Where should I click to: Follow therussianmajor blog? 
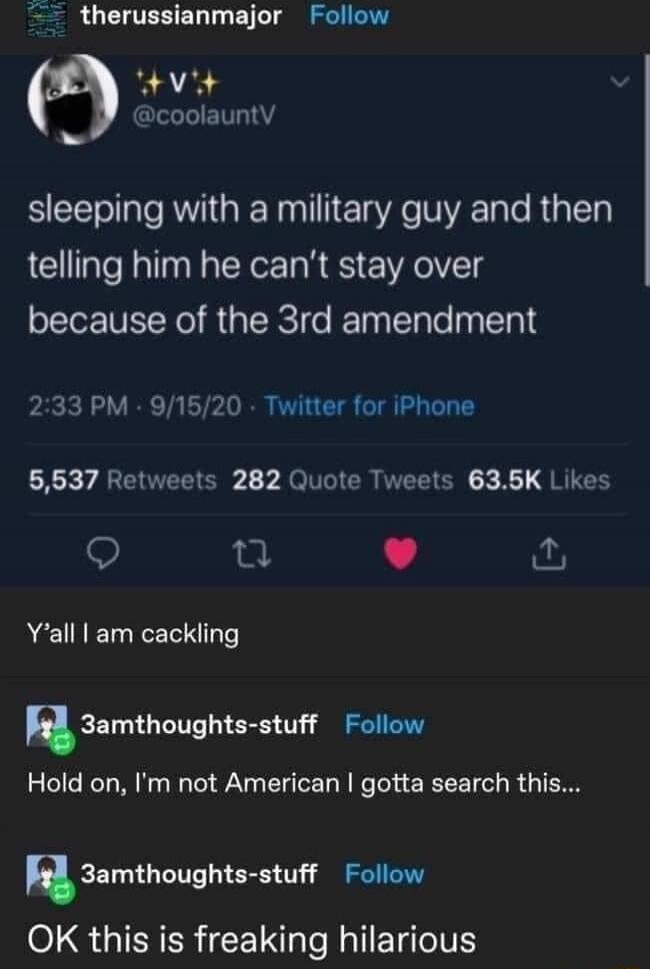[349, 15]
